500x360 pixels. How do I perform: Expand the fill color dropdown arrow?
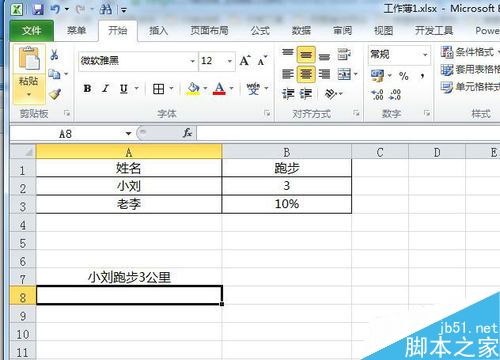pyautogui.click(x=205, y=89)
